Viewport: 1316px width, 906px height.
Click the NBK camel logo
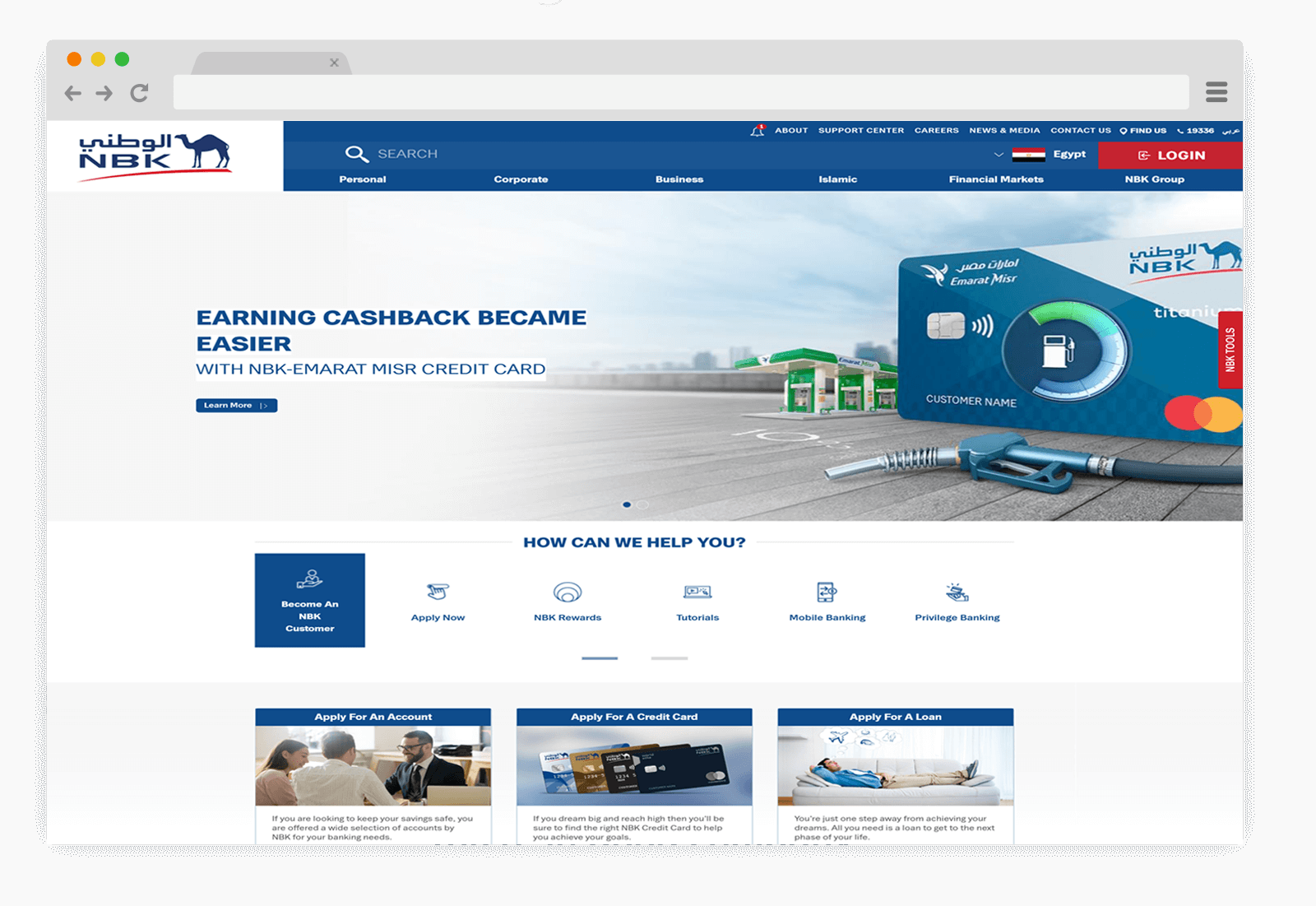[155, 156]
